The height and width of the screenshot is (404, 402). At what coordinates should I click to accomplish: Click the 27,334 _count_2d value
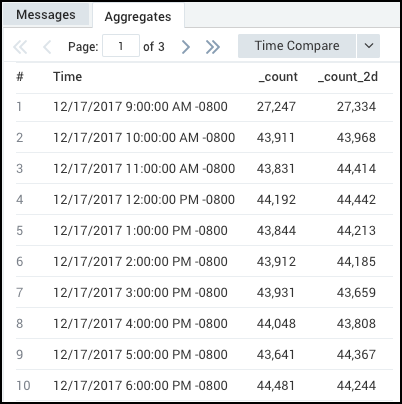point(356,107)
